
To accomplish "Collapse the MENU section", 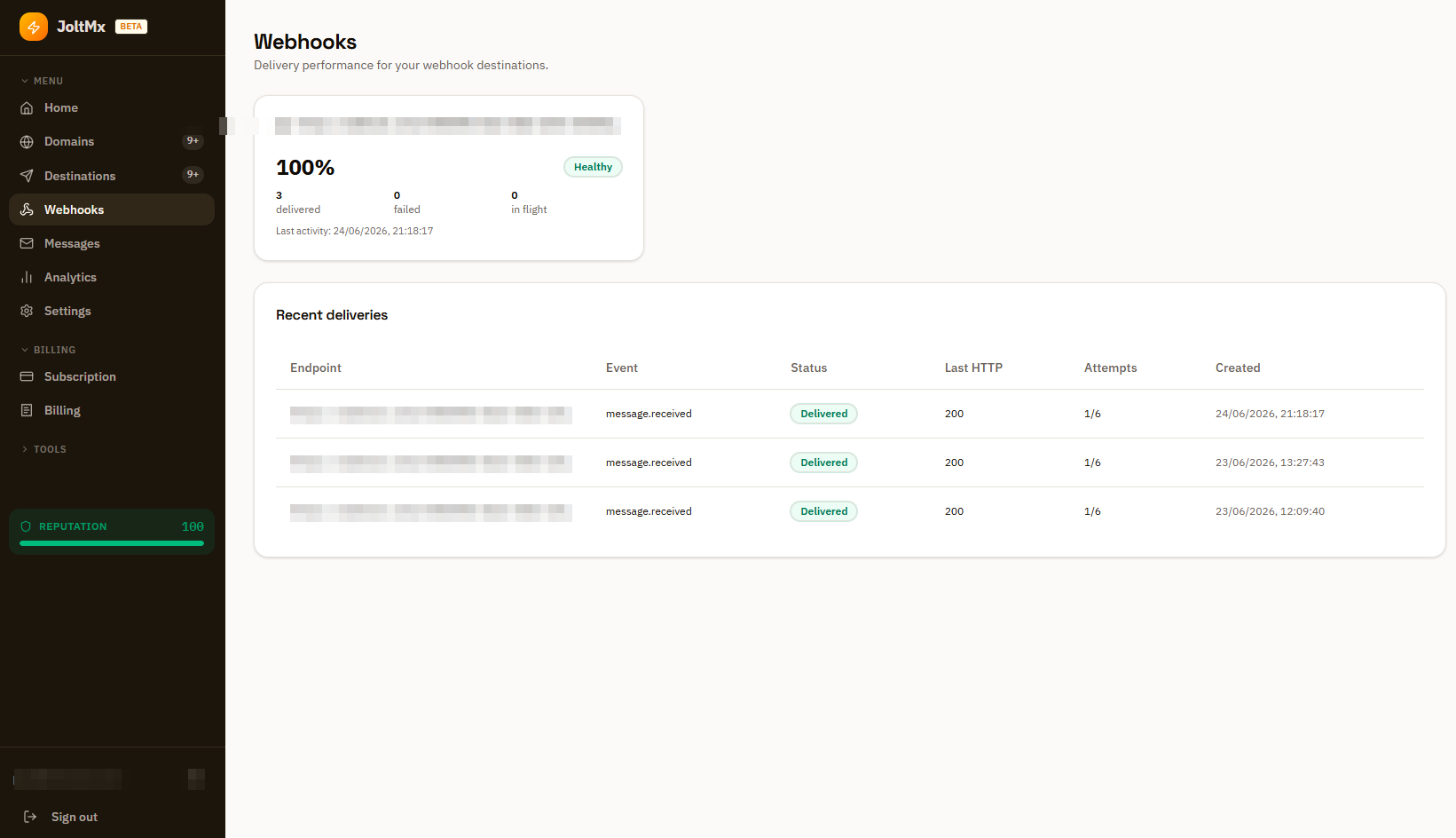I will 42,81.
